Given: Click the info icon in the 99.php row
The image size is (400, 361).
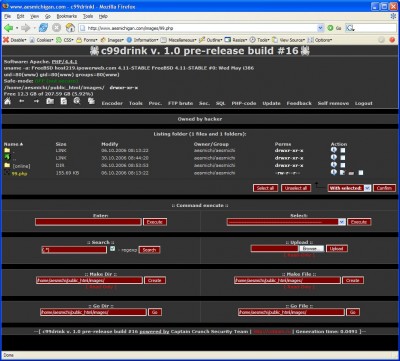Looking at the screenshot, I should pyautogui.click(x=334, y=172).
